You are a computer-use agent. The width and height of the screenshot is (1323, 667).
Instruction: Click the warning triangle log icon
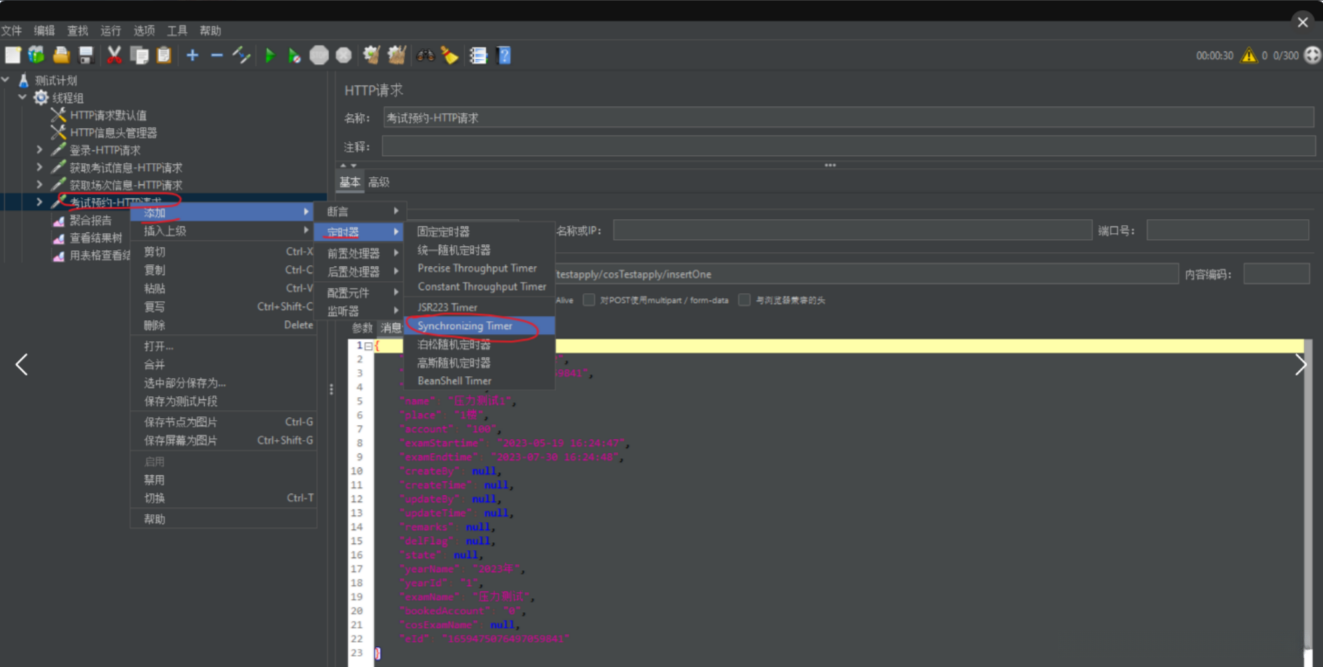click(x=1249, y=56)
